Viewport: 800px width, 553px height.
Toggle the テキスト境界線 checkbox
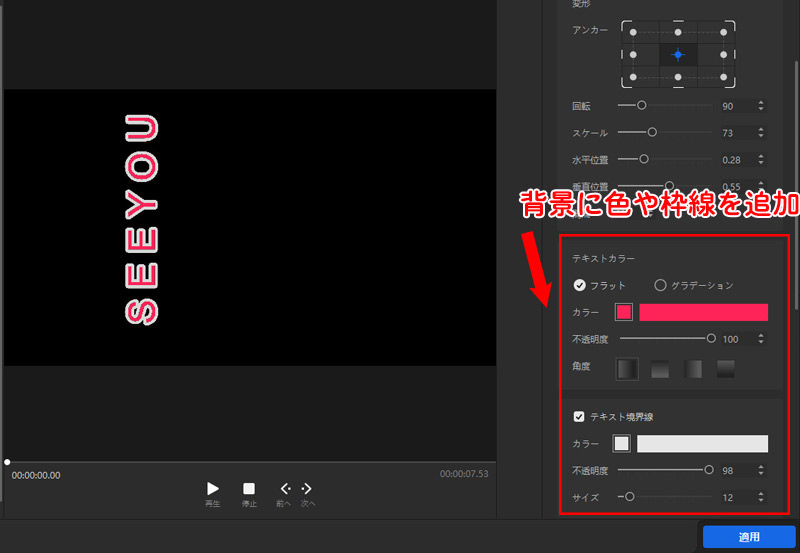coord(579,417)
